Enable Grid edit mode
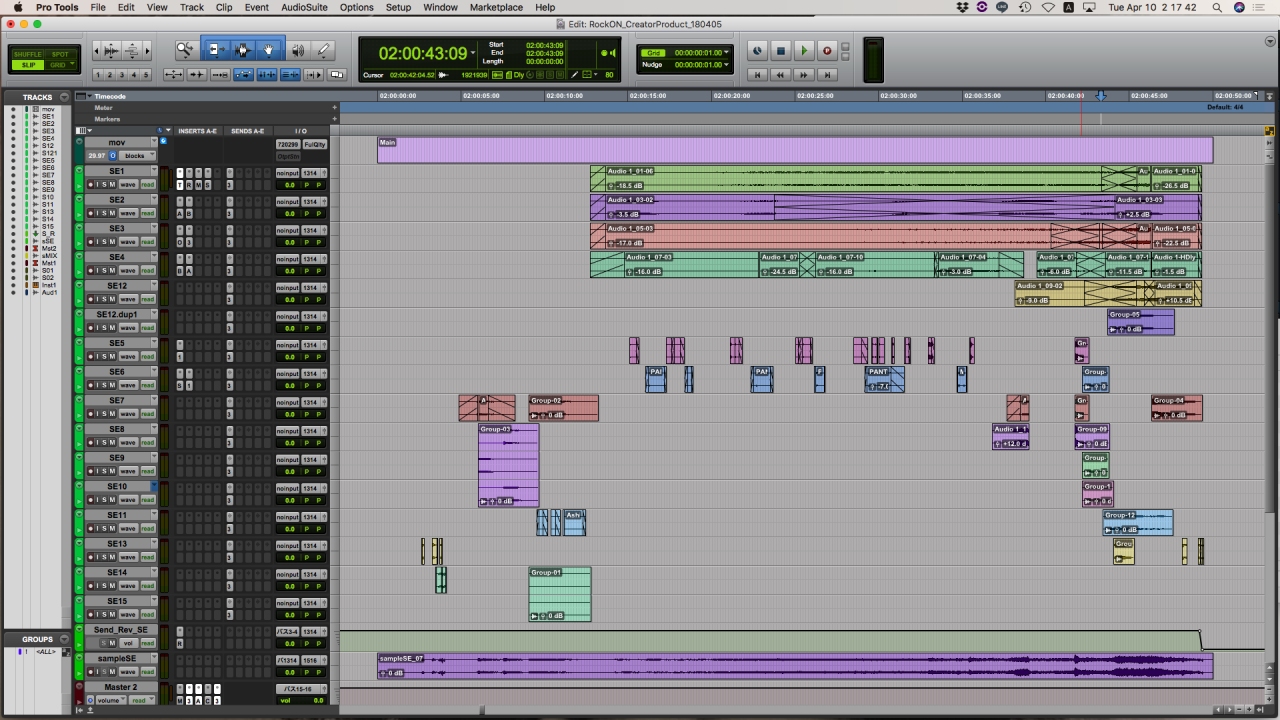The image size is (1280, 720). [x=58, y=65]
